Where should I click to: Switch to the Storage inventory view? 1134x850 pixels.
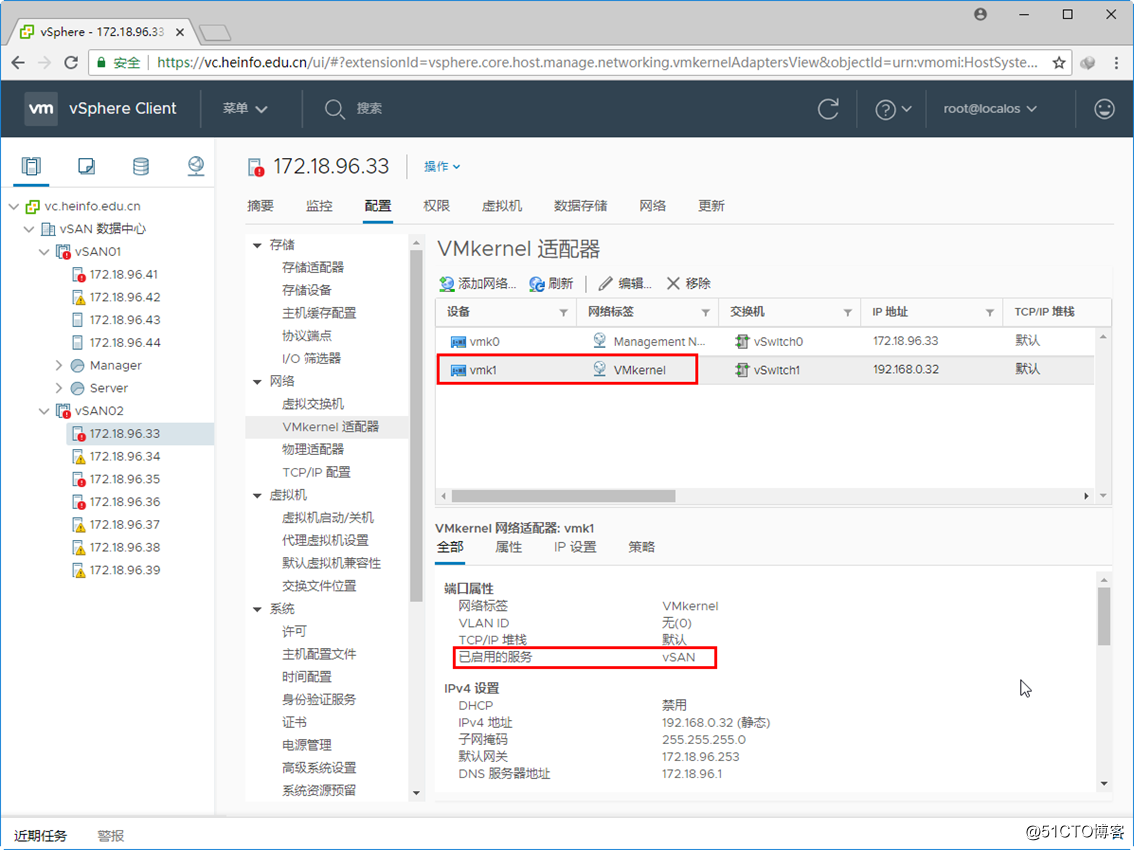pos(141,166)
